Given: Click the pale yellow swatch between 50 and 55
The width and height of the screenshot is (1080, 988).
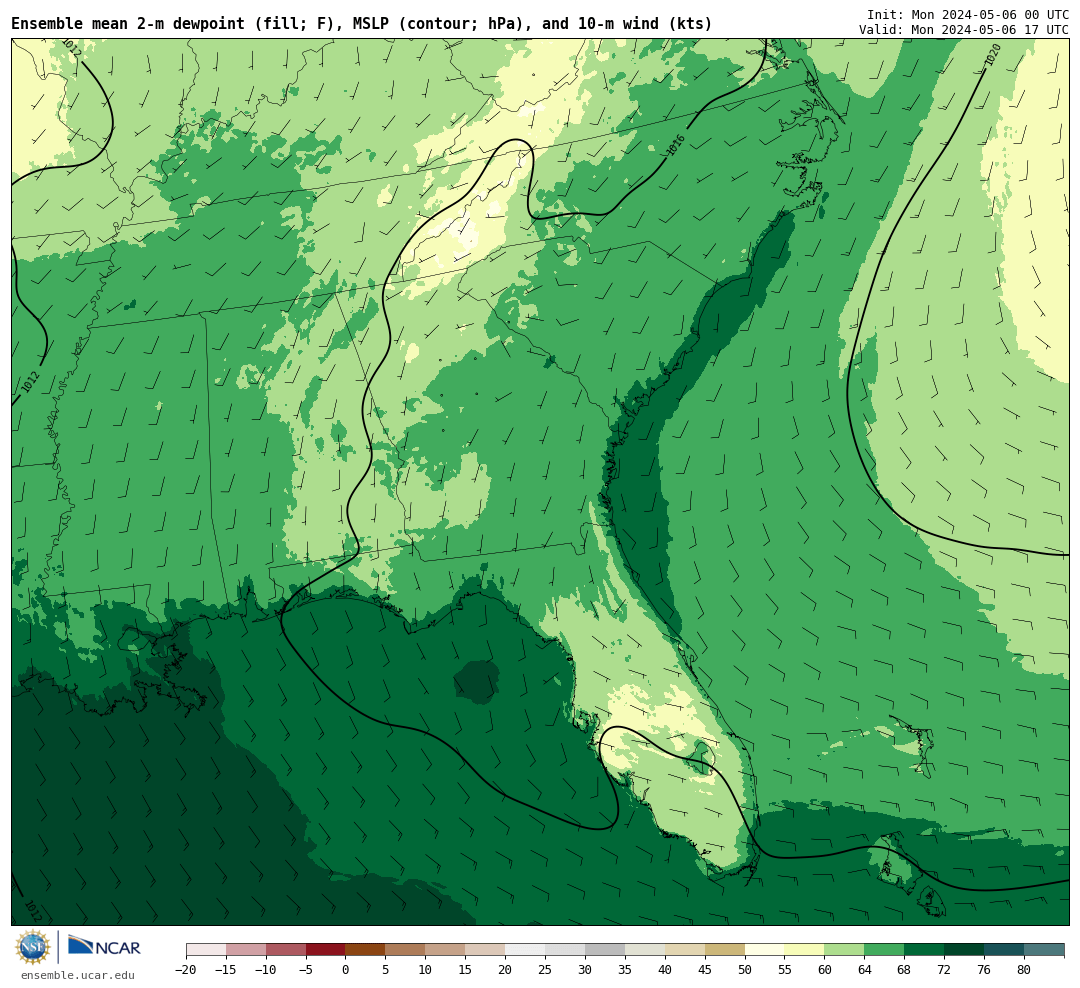Looking at the screenshot, I should pos(765,950).
